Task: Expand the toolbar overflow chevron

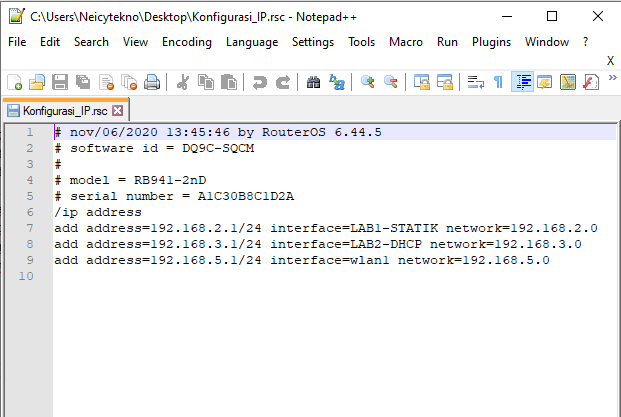Action: tap(612, 78)
